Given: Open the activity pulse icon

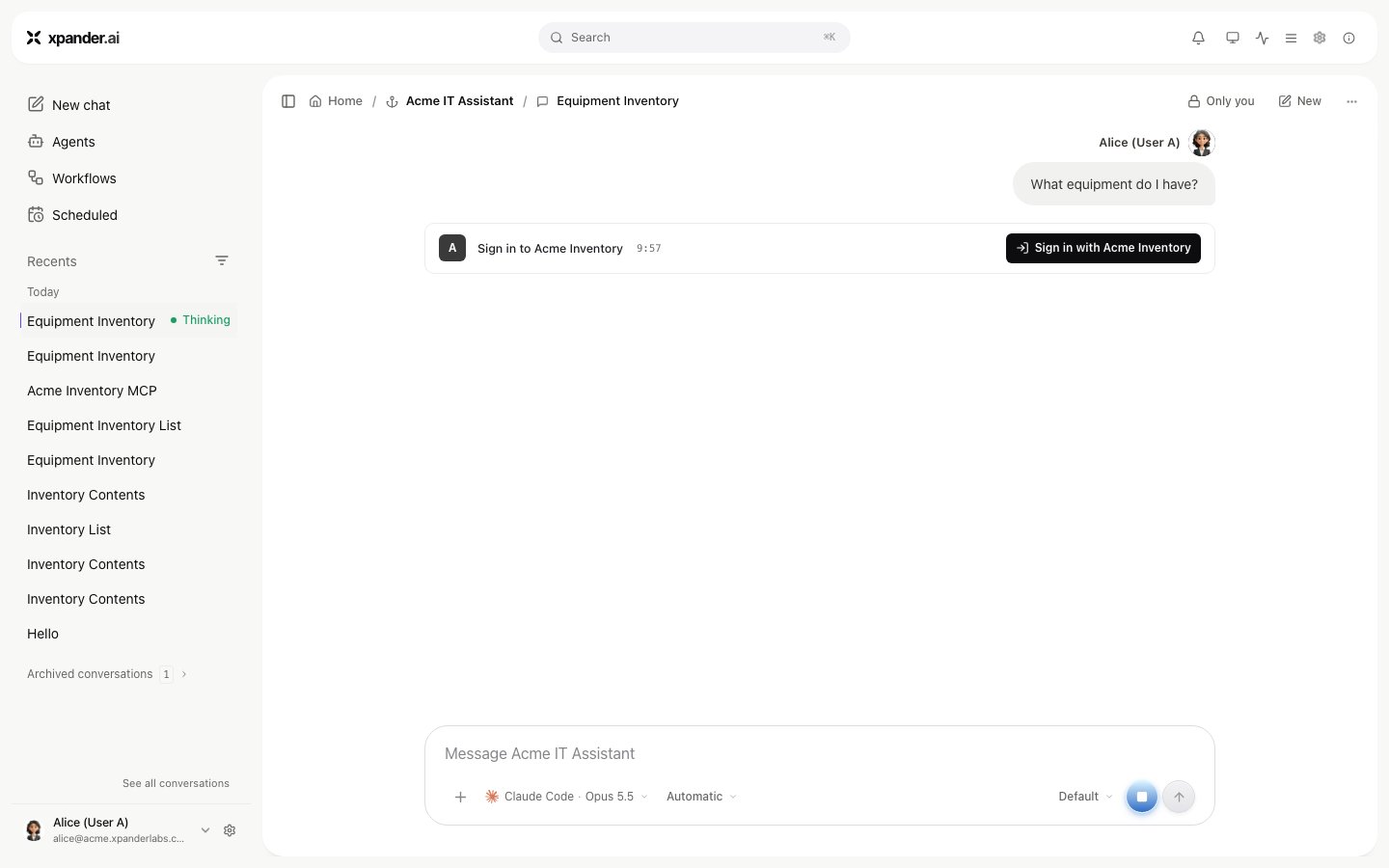Looking at the screenshot, I should [1262, 38].
